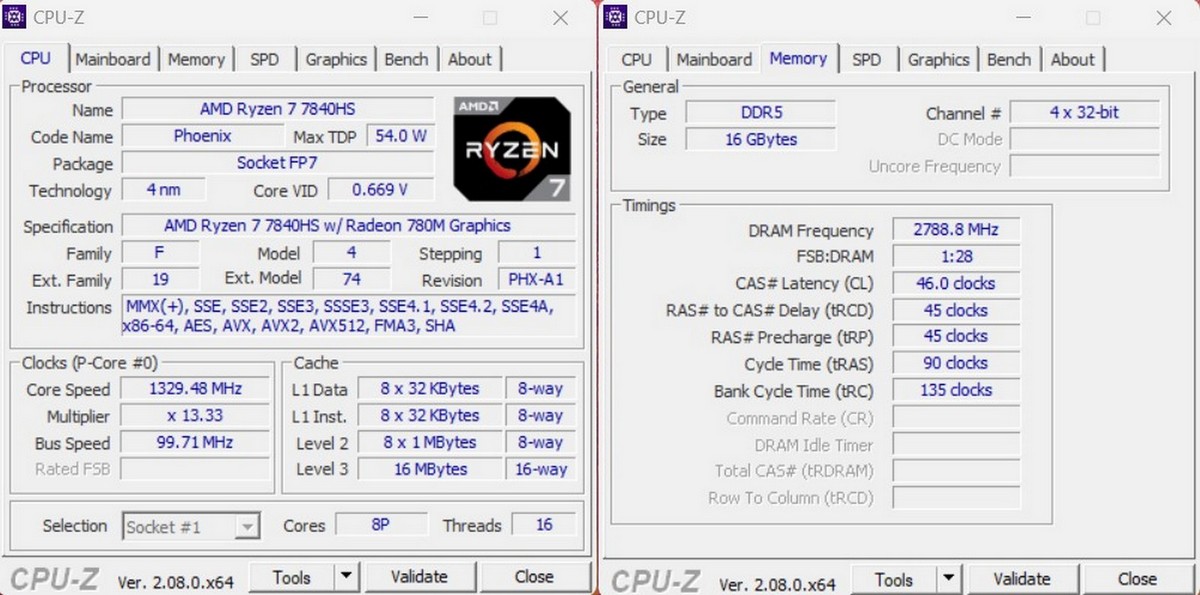The image size is (1200, 595).
Task: Click the Close button in left window
Action: [534, 577]
